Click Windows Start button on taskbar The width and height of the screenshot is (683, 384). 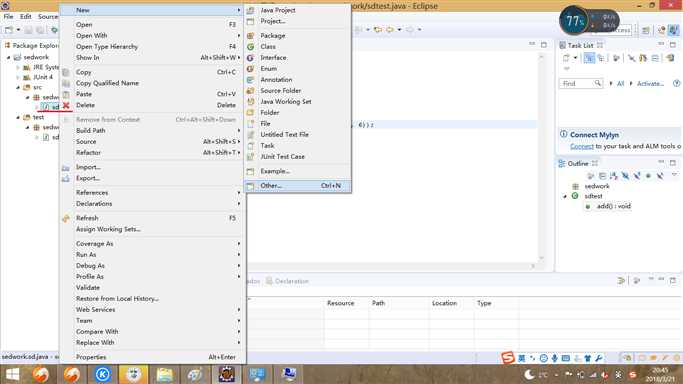(x=12, y=374)
